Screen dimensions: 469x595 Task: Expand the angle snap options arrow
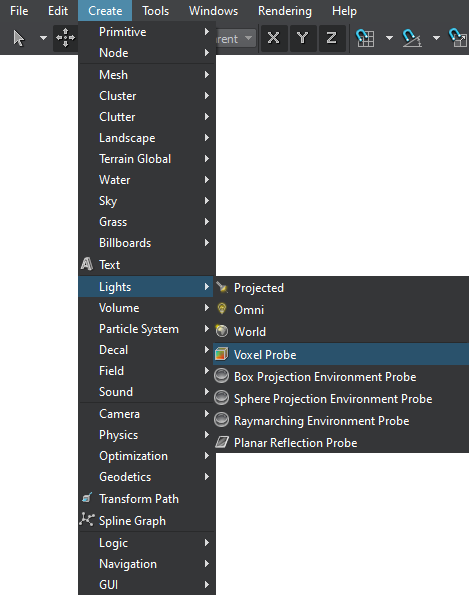pyautogui.click(x=436, y=38)
